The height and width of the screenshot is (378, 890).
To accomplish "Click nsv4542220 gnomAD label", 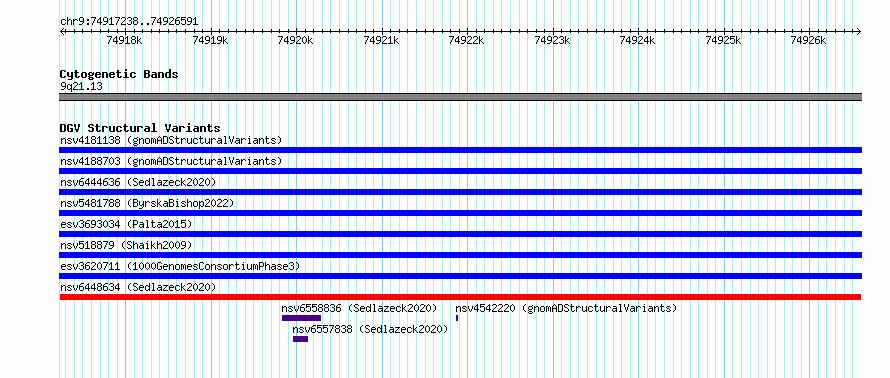I will 566,308.
